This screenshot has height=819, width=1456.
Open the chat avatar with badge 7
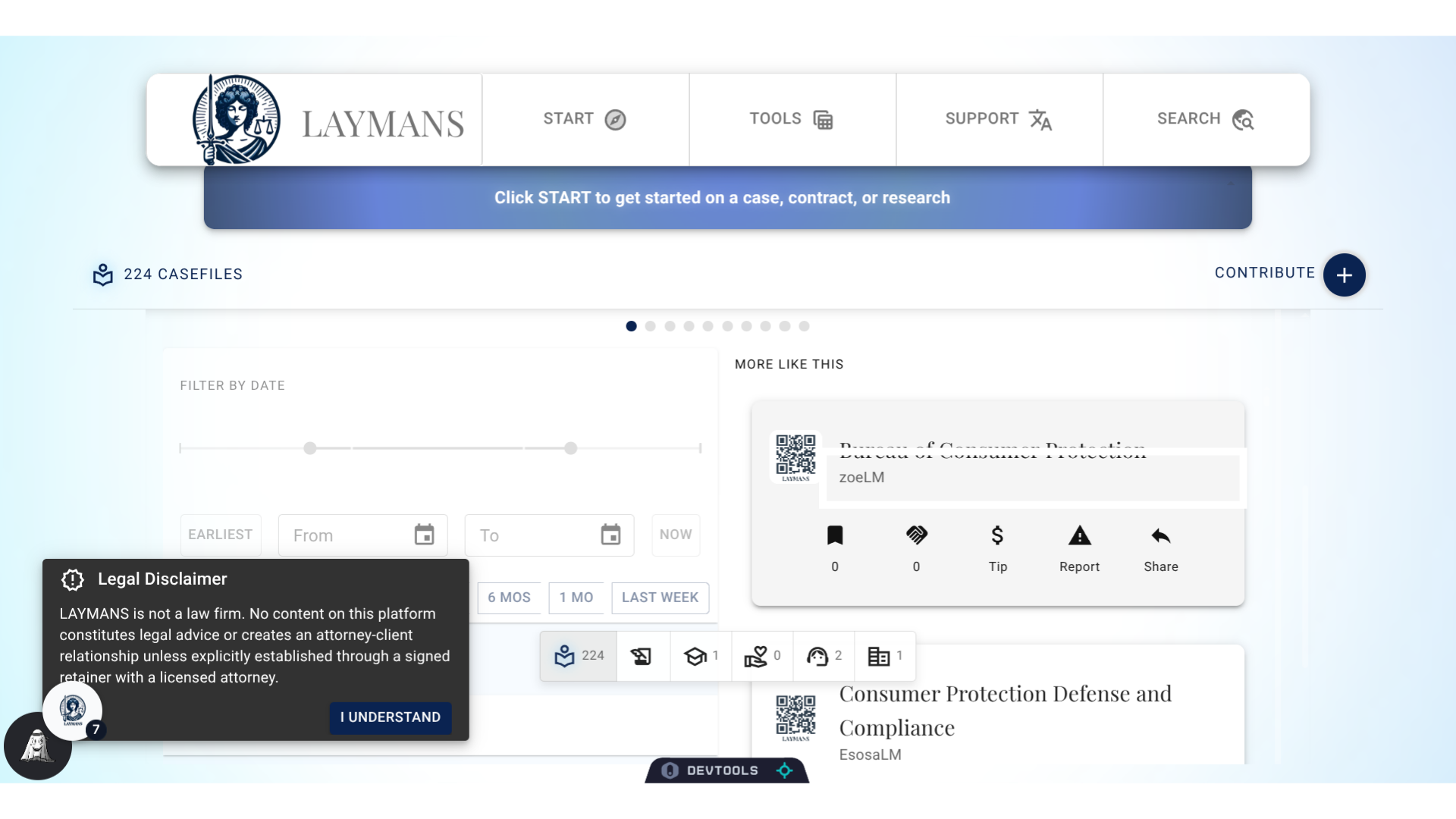73,710
